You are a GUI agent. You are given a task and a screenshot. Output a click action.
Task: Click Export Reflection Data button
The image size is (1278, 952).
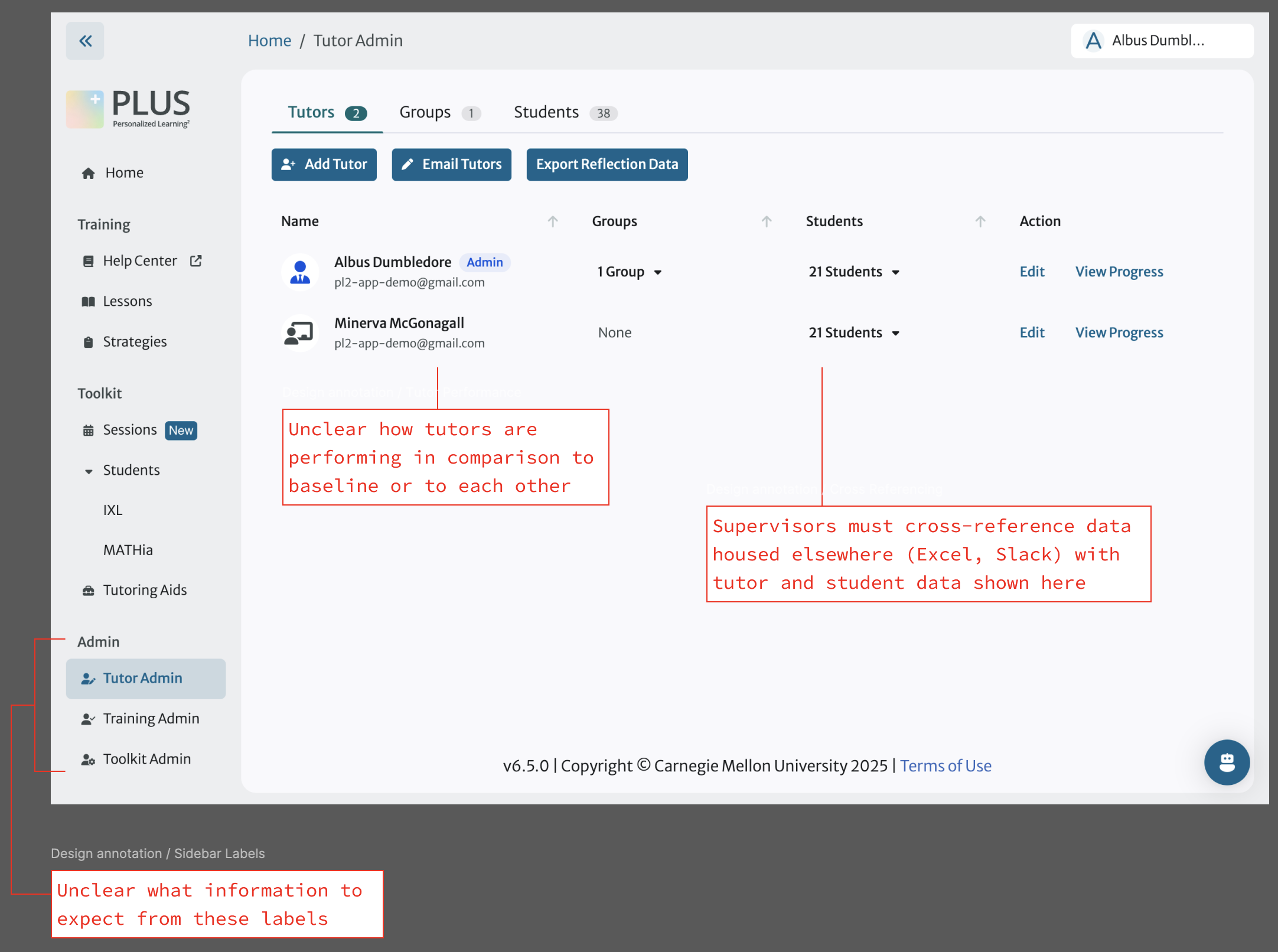click(607, 164)
